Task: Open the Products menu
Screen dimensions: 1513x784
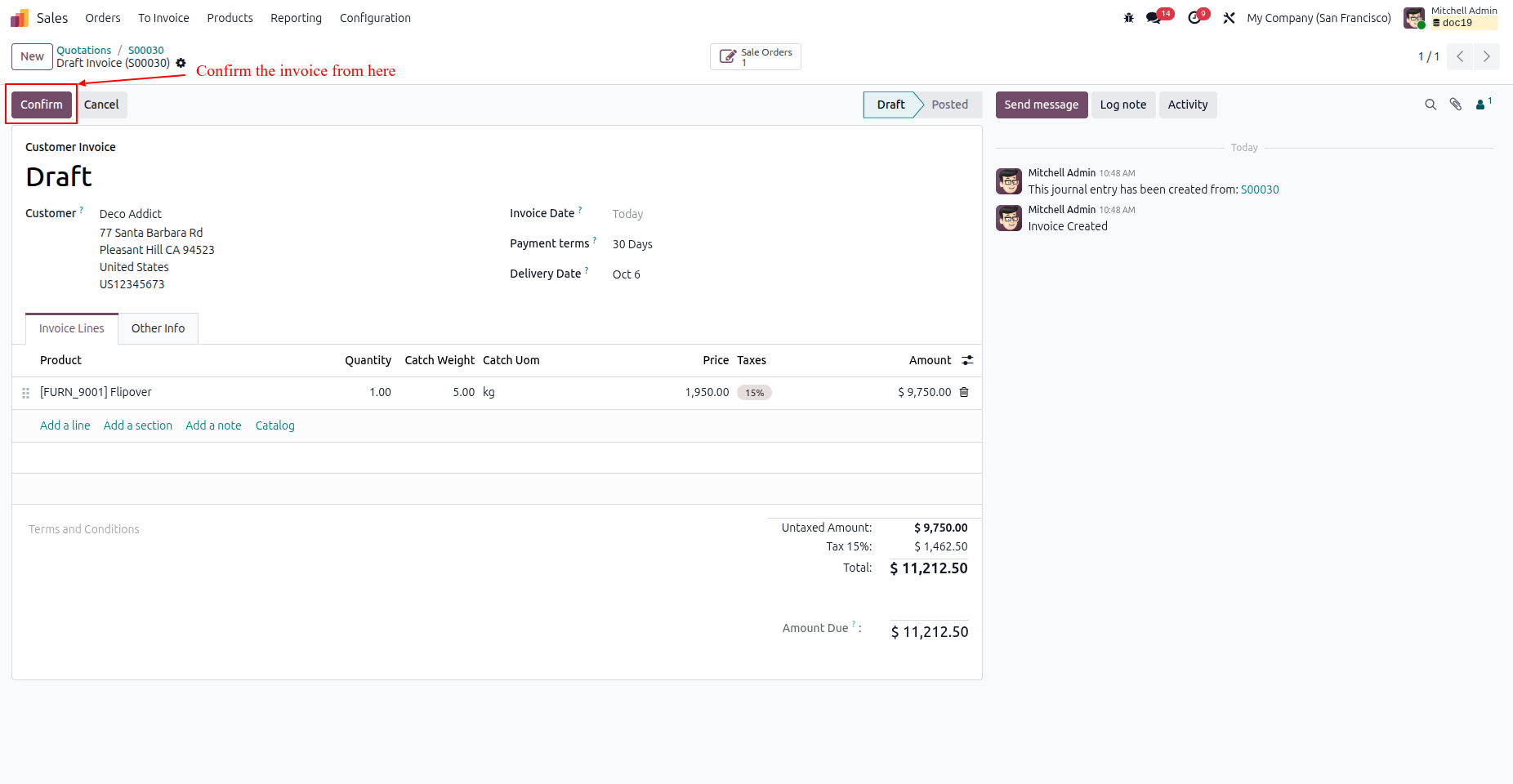Action: coord(230,18)
